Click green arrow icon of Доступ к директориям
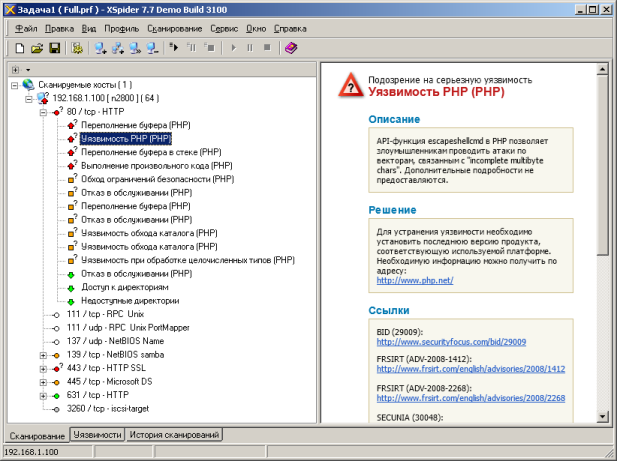Viewport: 617px width, 461px height. [71, 288]
